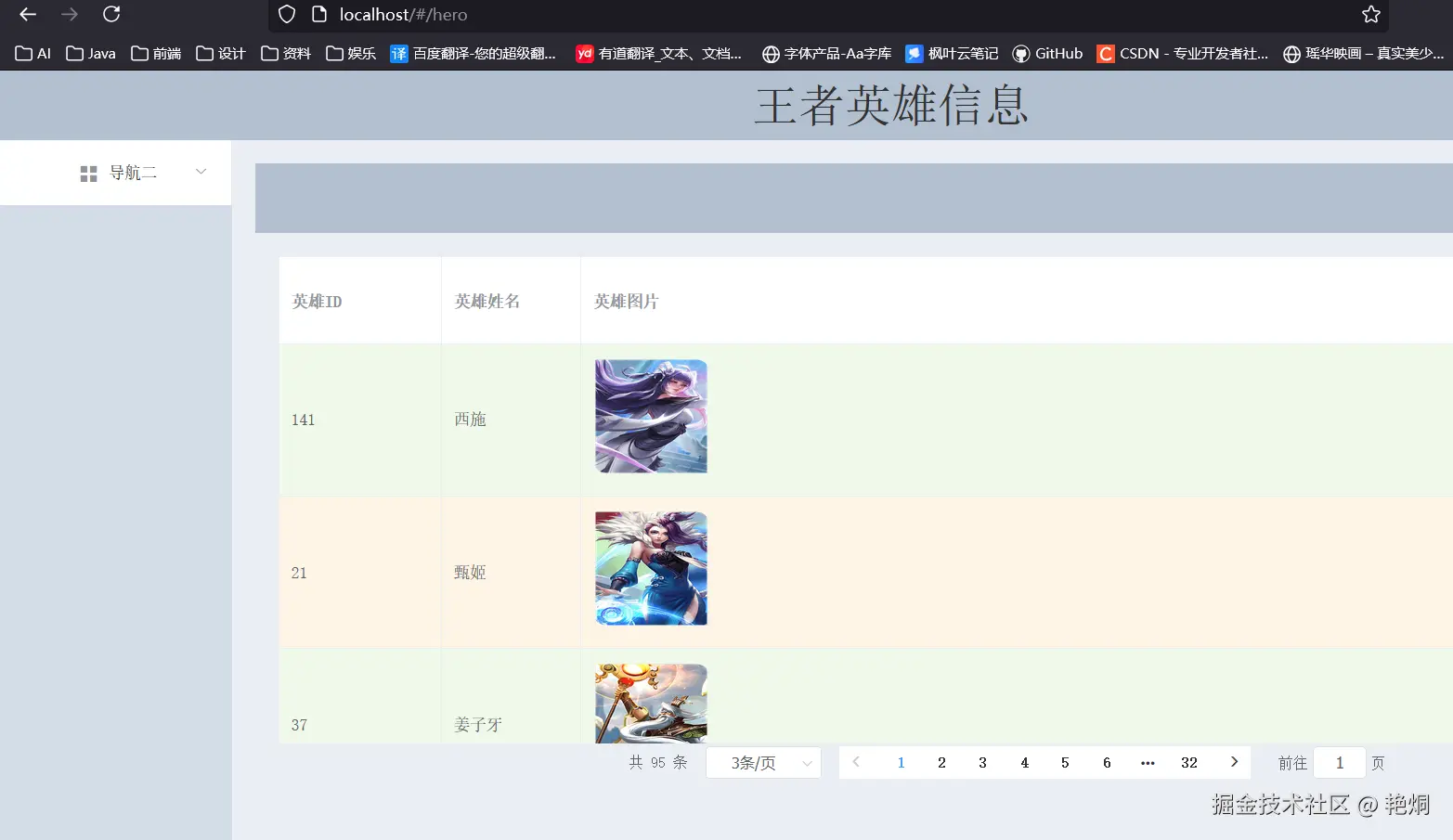The width and height of the screenshot is (1453, 840).
Task: Click the pagination ellipsis jump button
Action: point(1148,763)
